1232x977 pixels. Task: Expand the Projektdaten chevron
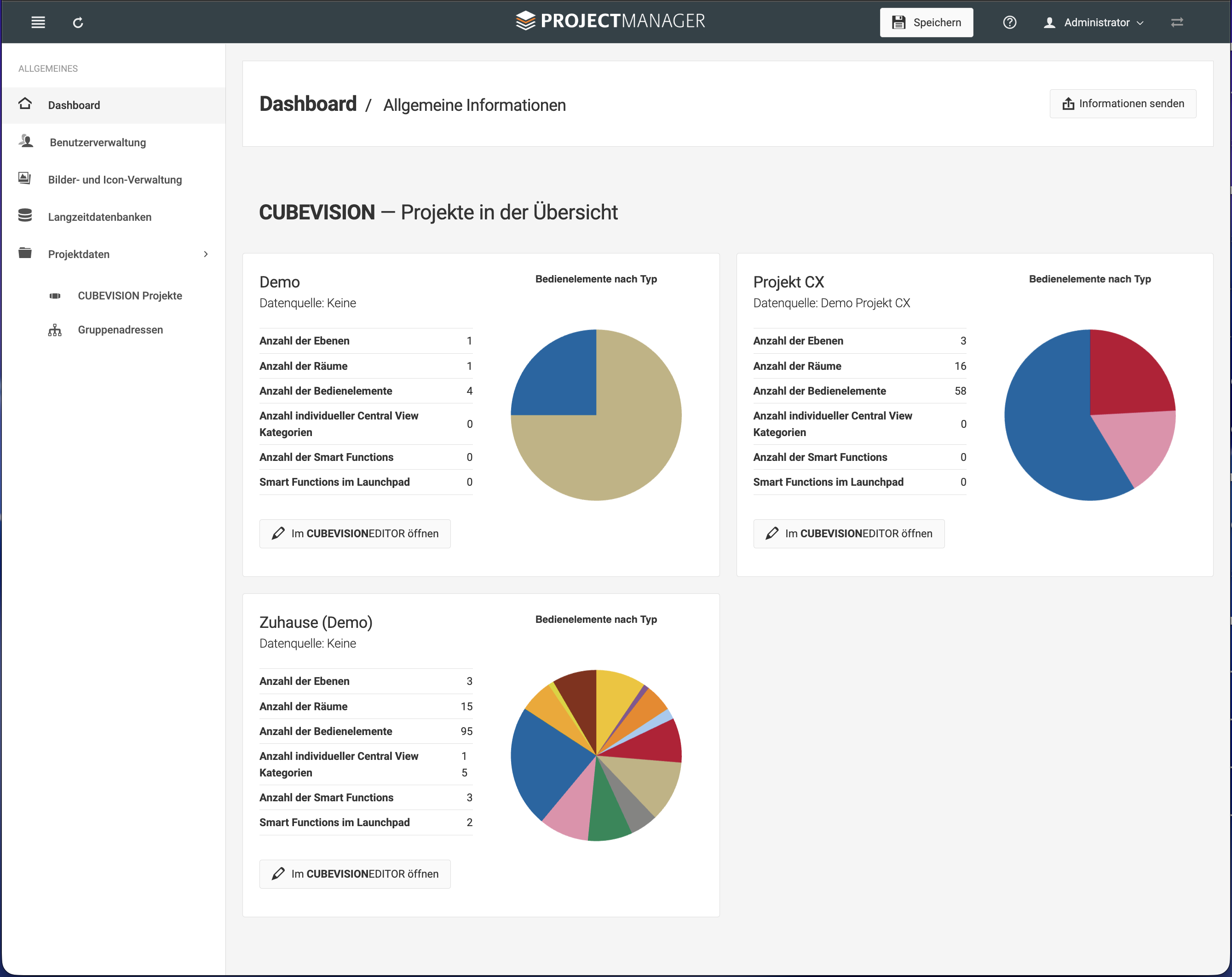point(206,253)
